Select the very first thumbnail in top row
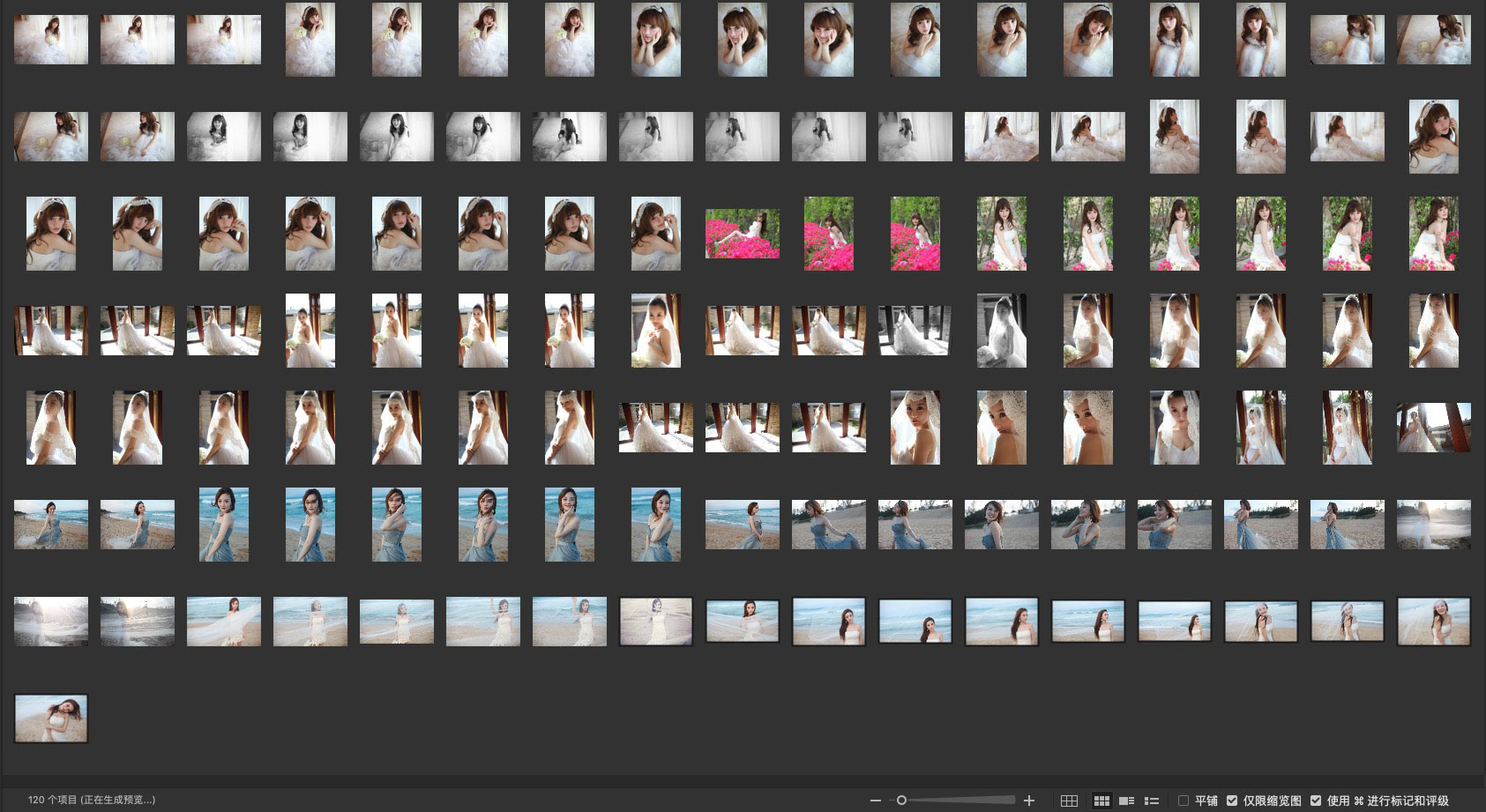 pos(51,40)
